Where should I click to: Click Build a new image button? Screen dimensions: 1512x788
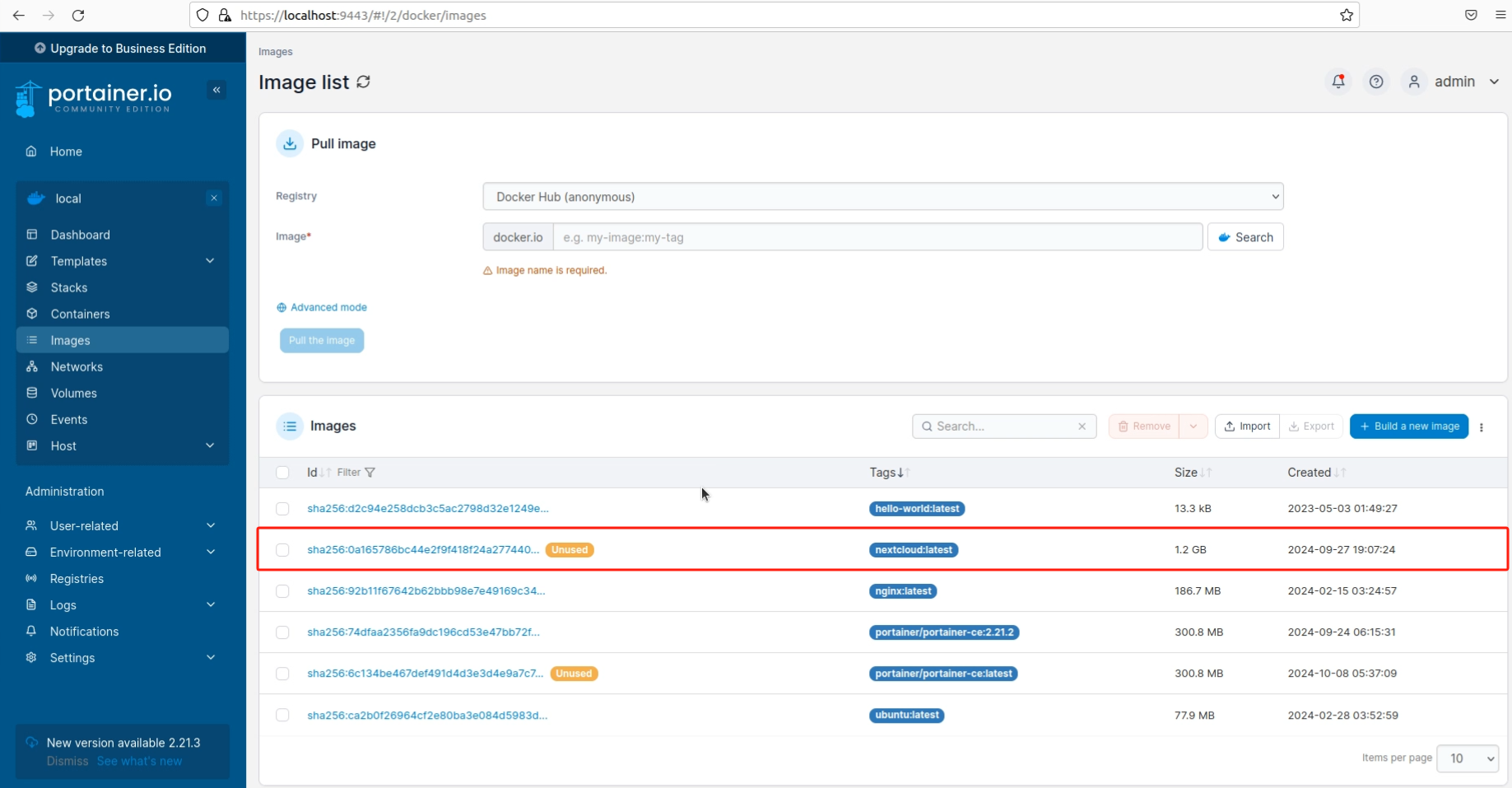click(x=1409, y=427)
